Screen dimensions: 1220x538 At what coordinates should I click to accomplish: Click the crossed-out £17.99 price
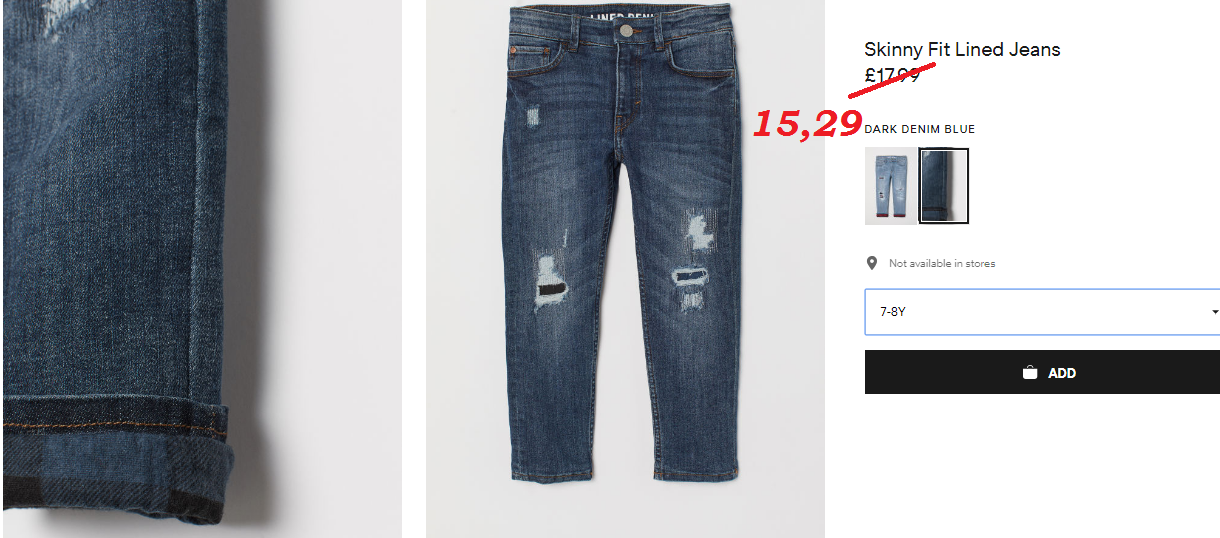(892, 74)
